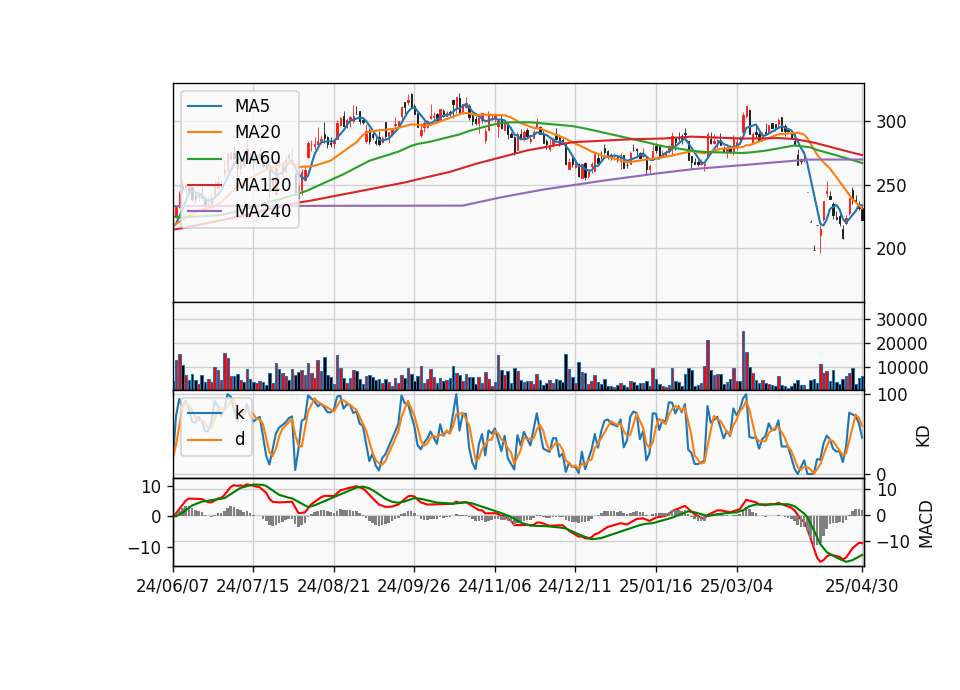The image size is (960, 690).
Task: Click the 25/01/16 date label
Action: pos(656,586)
